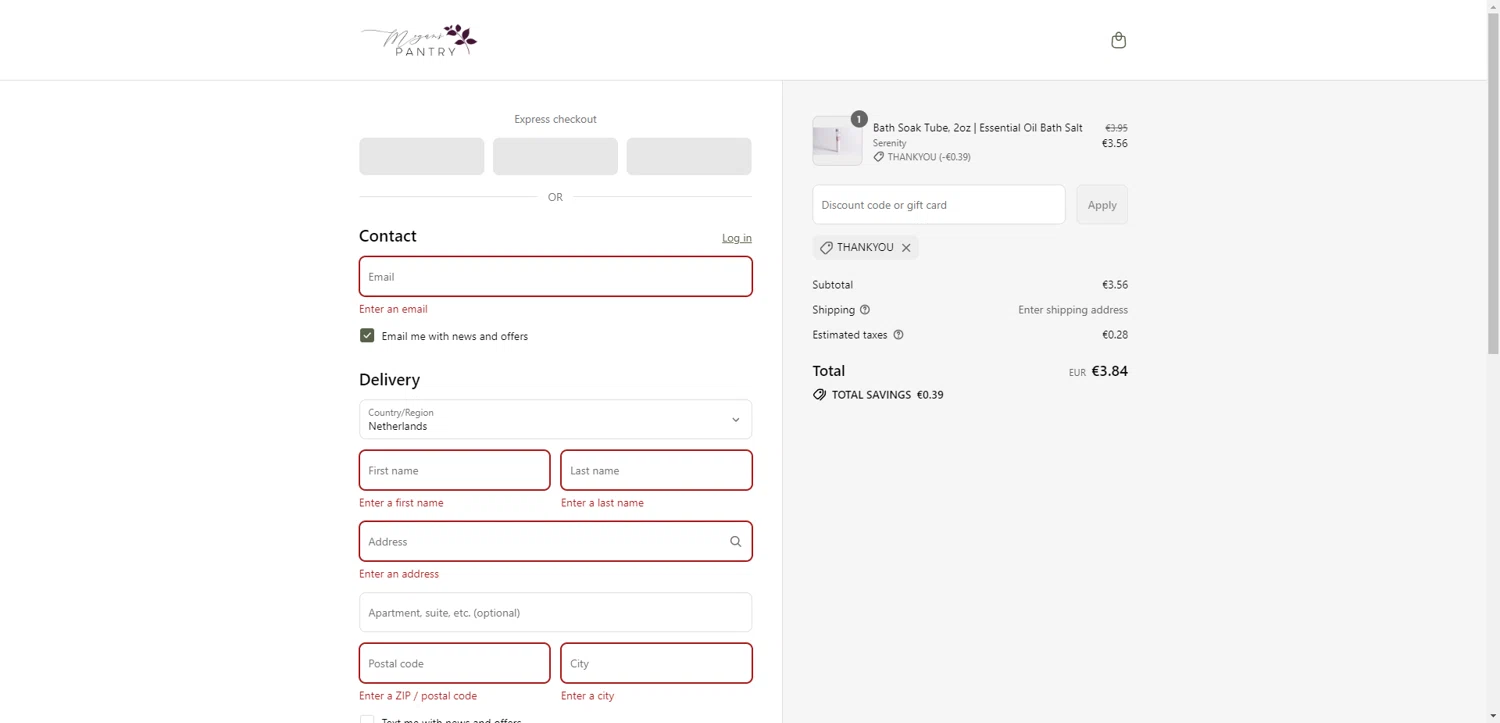Click the 'Enter shipping address' text
This screenshot has width=1500, height=723.
click(x=1073, y=310)
